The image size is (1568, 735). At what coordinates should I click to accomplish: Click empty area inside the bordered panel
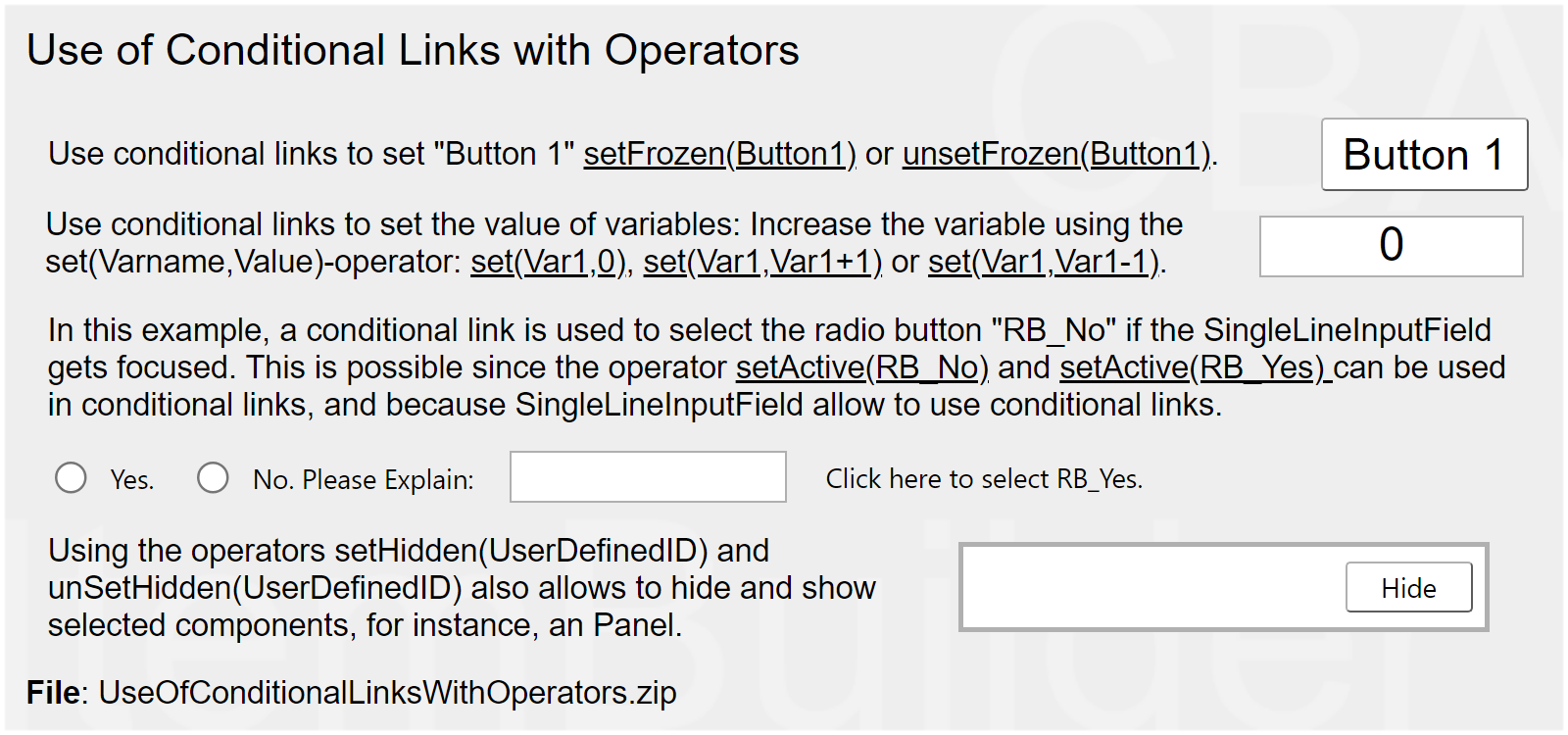pos(1147,587)
